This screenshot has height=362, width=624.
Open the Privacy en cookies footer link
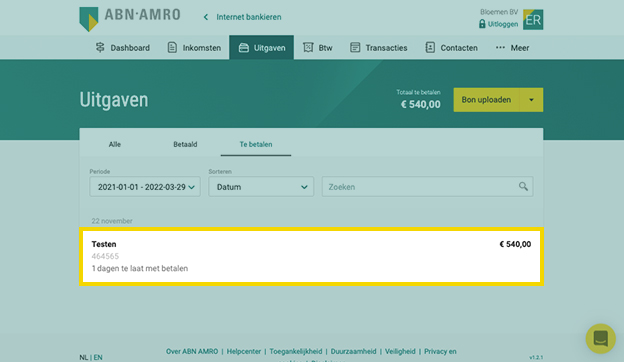tap(440, 351)
